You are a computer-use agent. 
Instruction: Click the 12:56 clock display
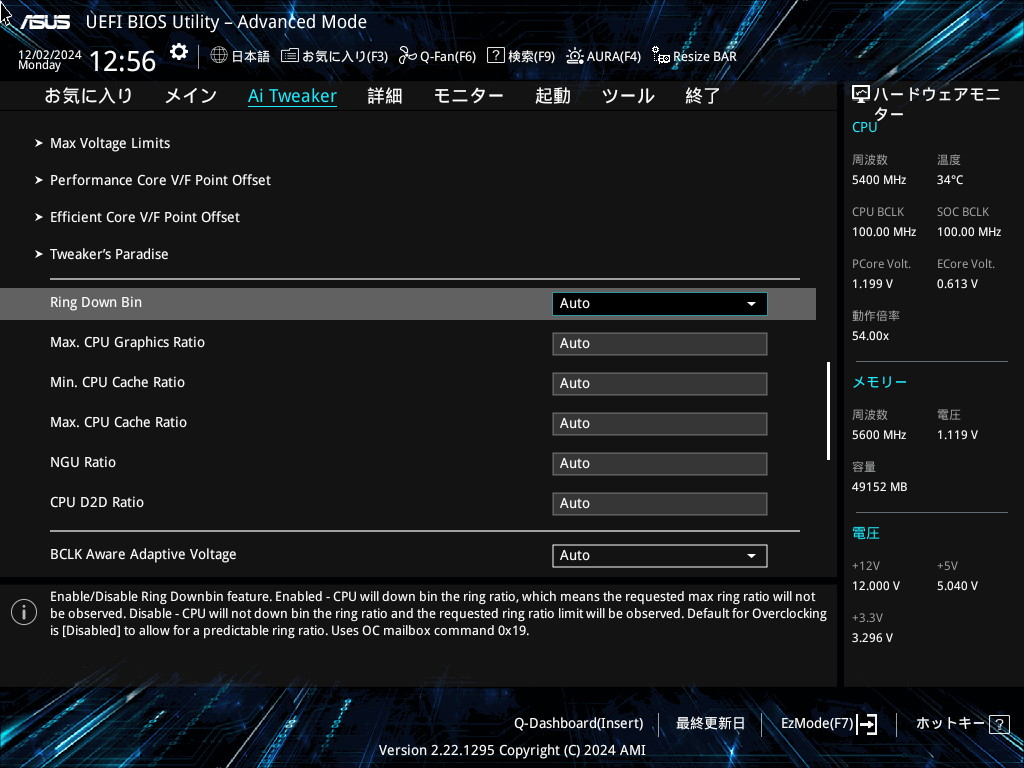[x=122, y=61]
